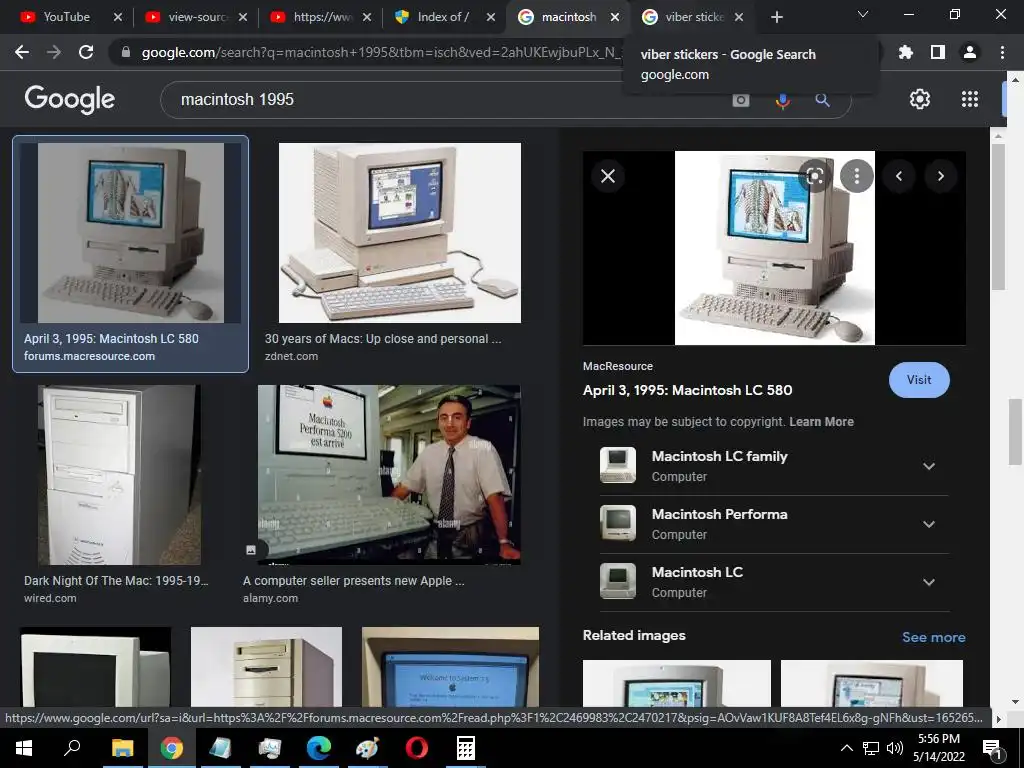Open the wired Dark Night Of The Mac image
The image size is (1024, 768).
119,475
